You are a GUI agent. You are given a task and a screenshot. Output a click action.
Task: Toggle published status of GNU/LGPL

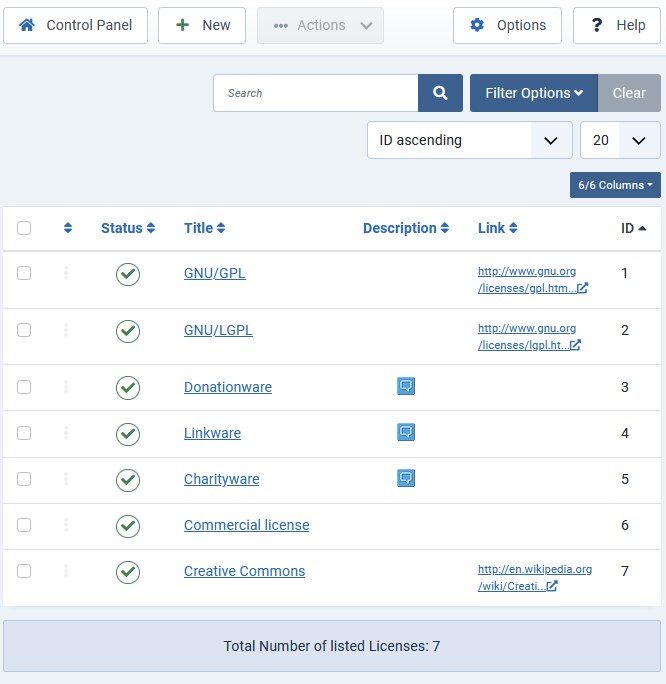click(128, 332)
